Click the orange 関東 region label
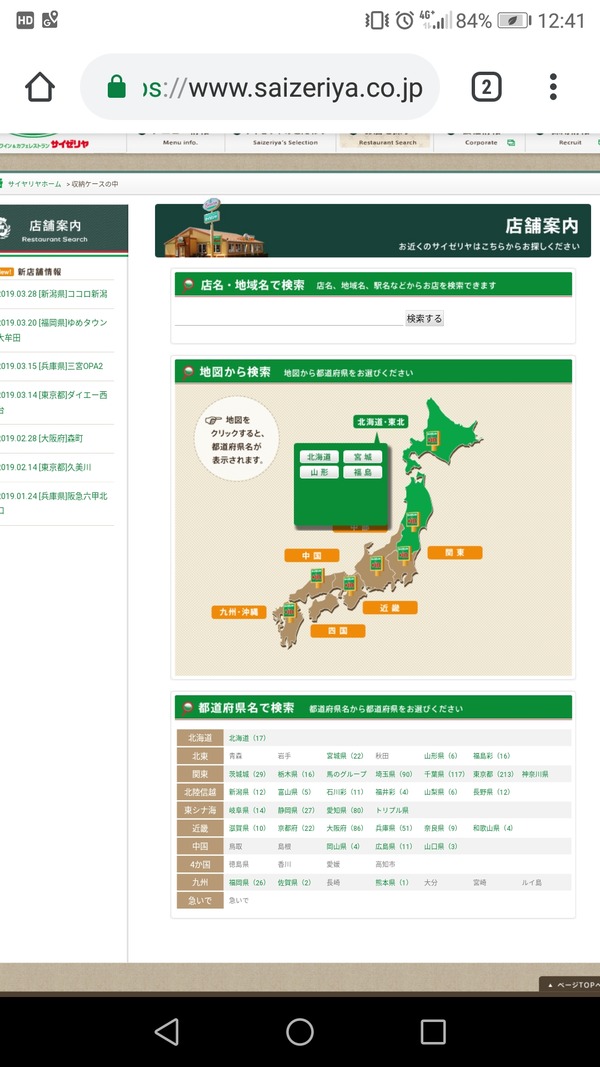 point(455,553)
